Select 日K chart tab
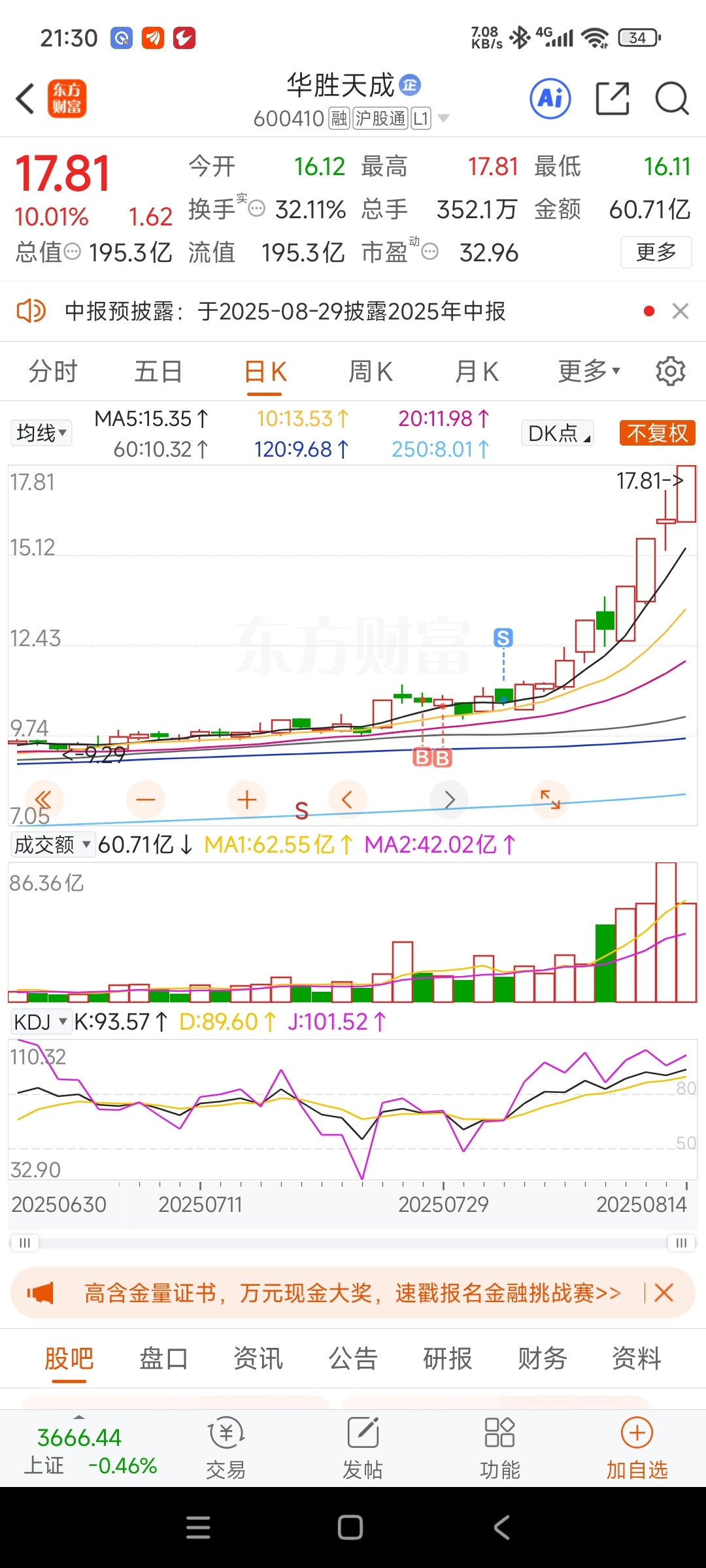 265,372
